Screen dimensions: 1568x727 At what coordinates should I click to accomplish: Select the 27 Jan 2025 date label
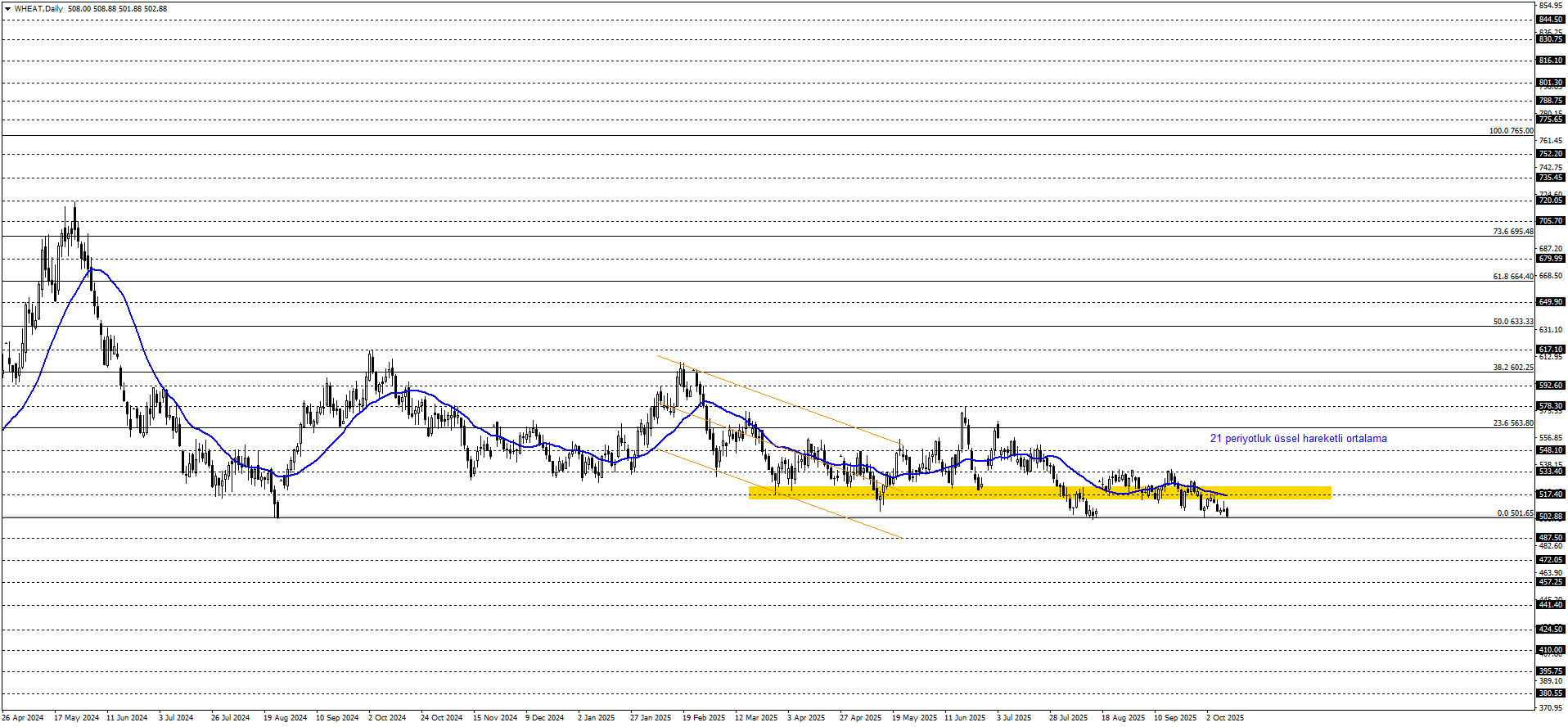pos(650,718)
